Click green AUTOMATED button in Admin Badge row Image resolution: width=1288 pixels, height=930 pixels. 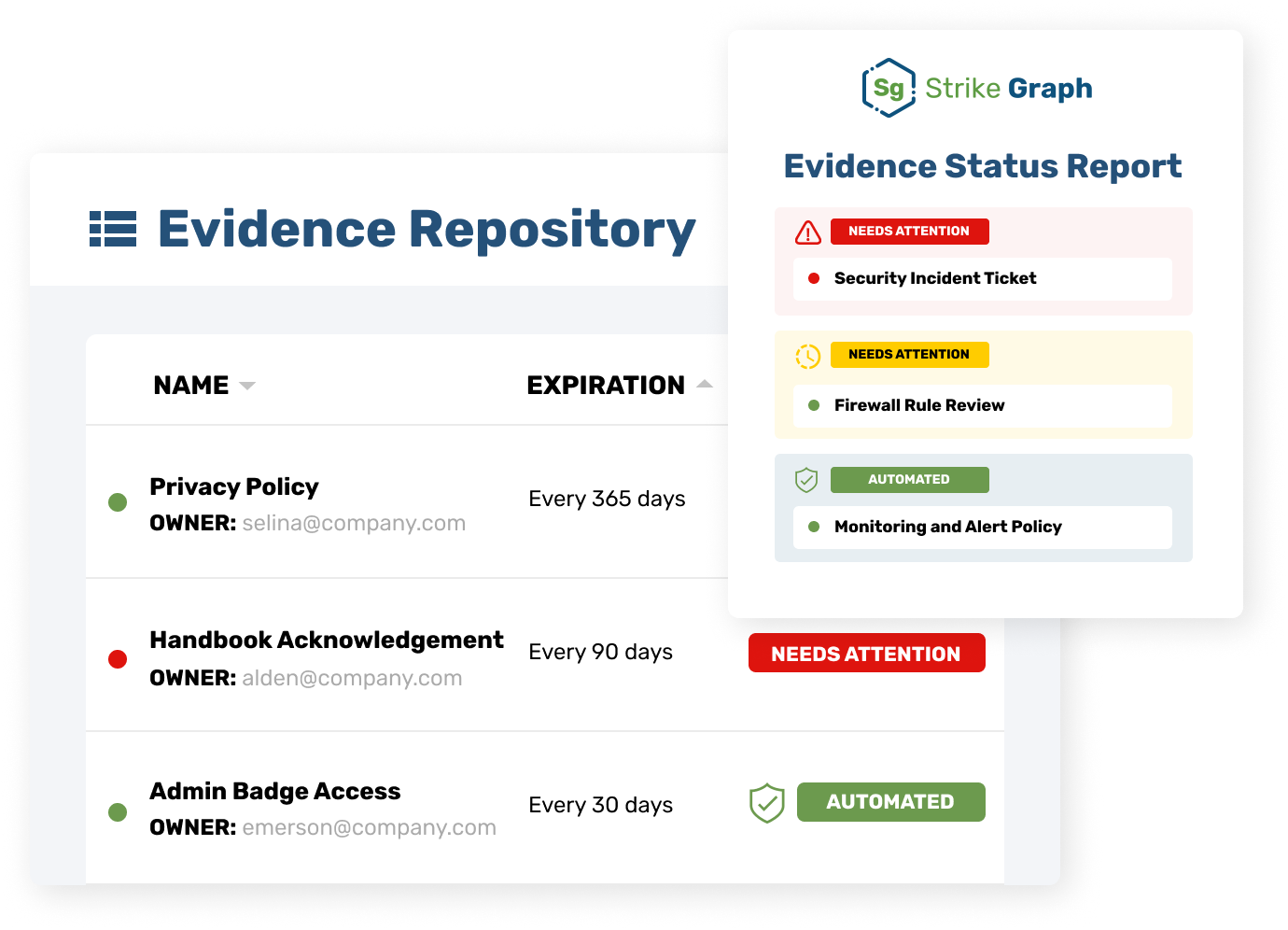click(891, 802)
